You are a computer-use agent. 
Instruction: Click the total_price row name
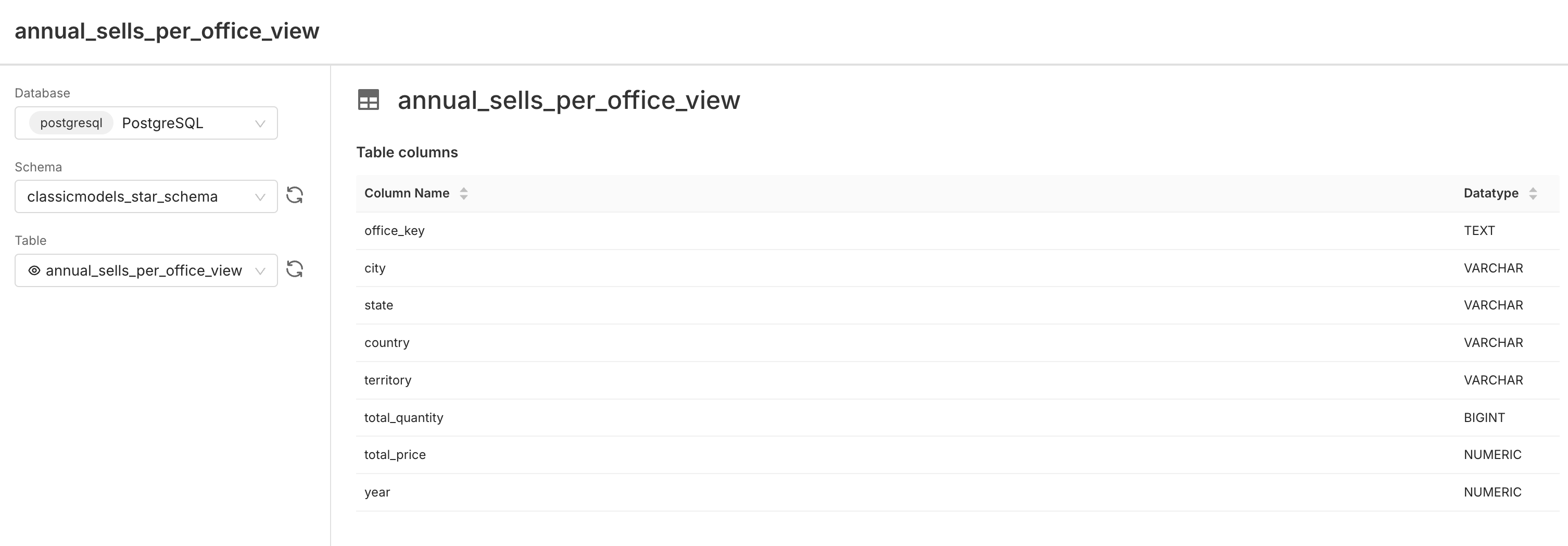coord(395,455)
